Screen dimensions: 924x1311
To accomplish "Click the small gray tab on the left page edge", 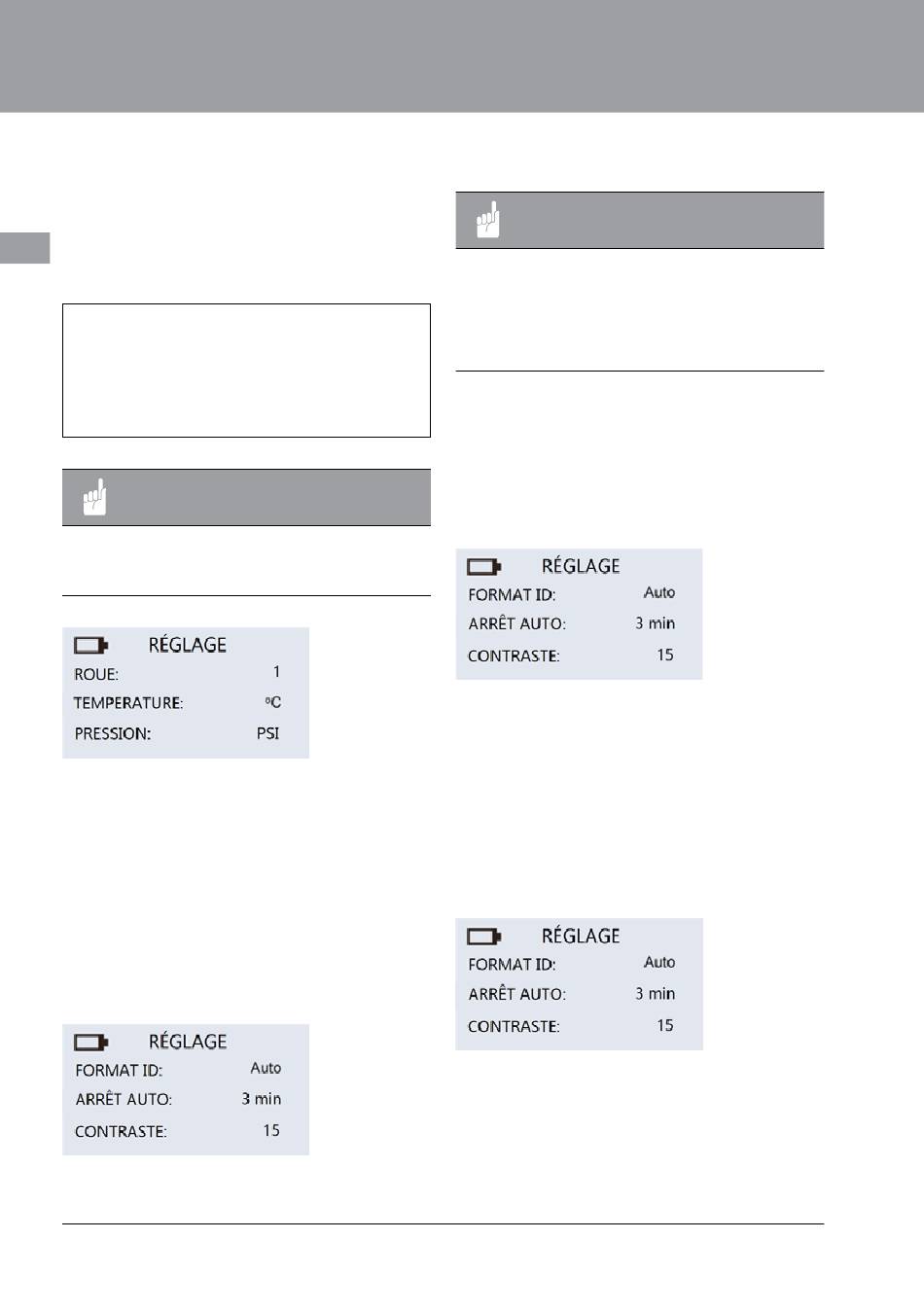I will [24, 248].
